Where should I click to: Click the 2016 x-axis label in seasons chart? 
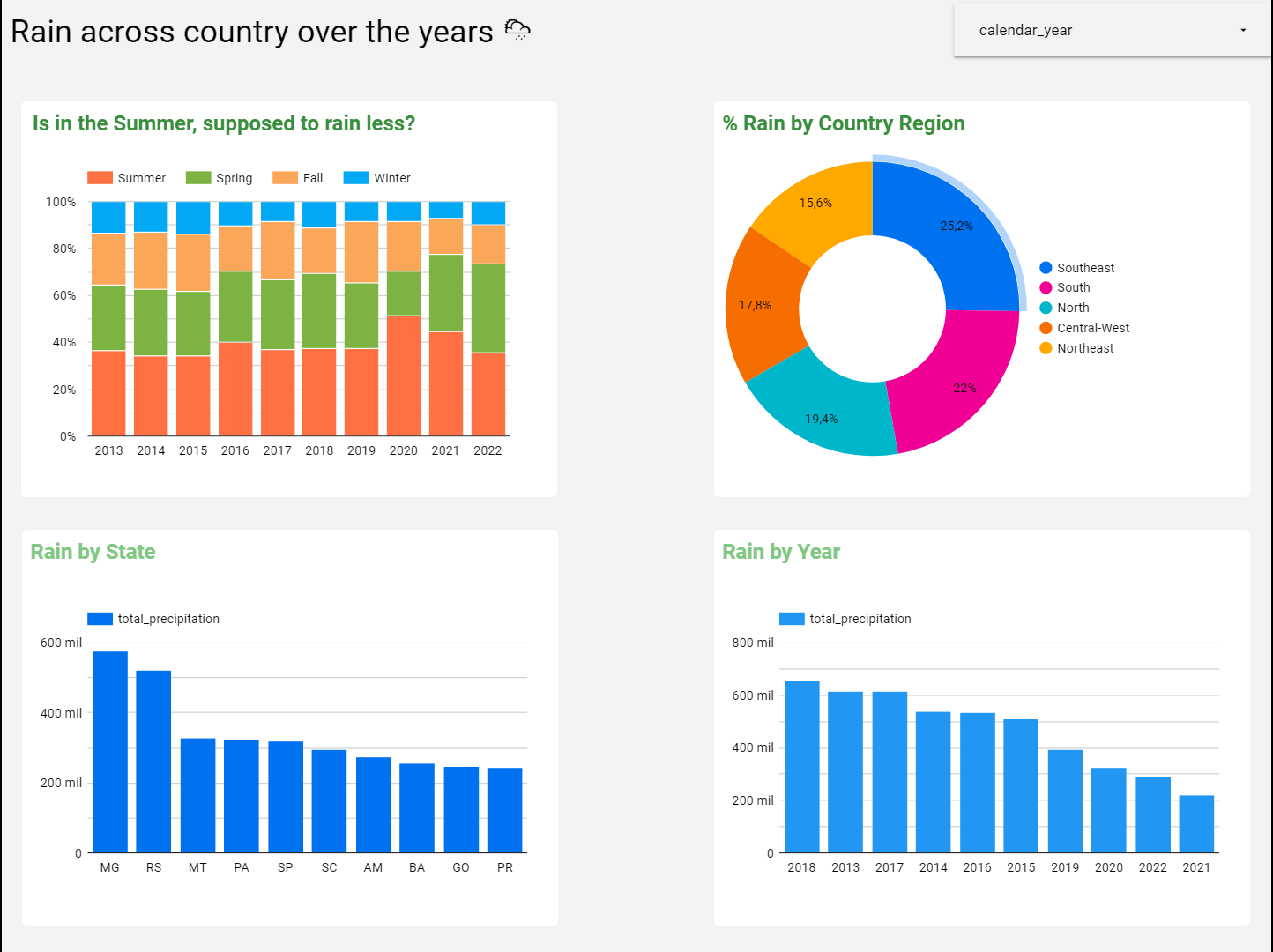tap(235, 450)
